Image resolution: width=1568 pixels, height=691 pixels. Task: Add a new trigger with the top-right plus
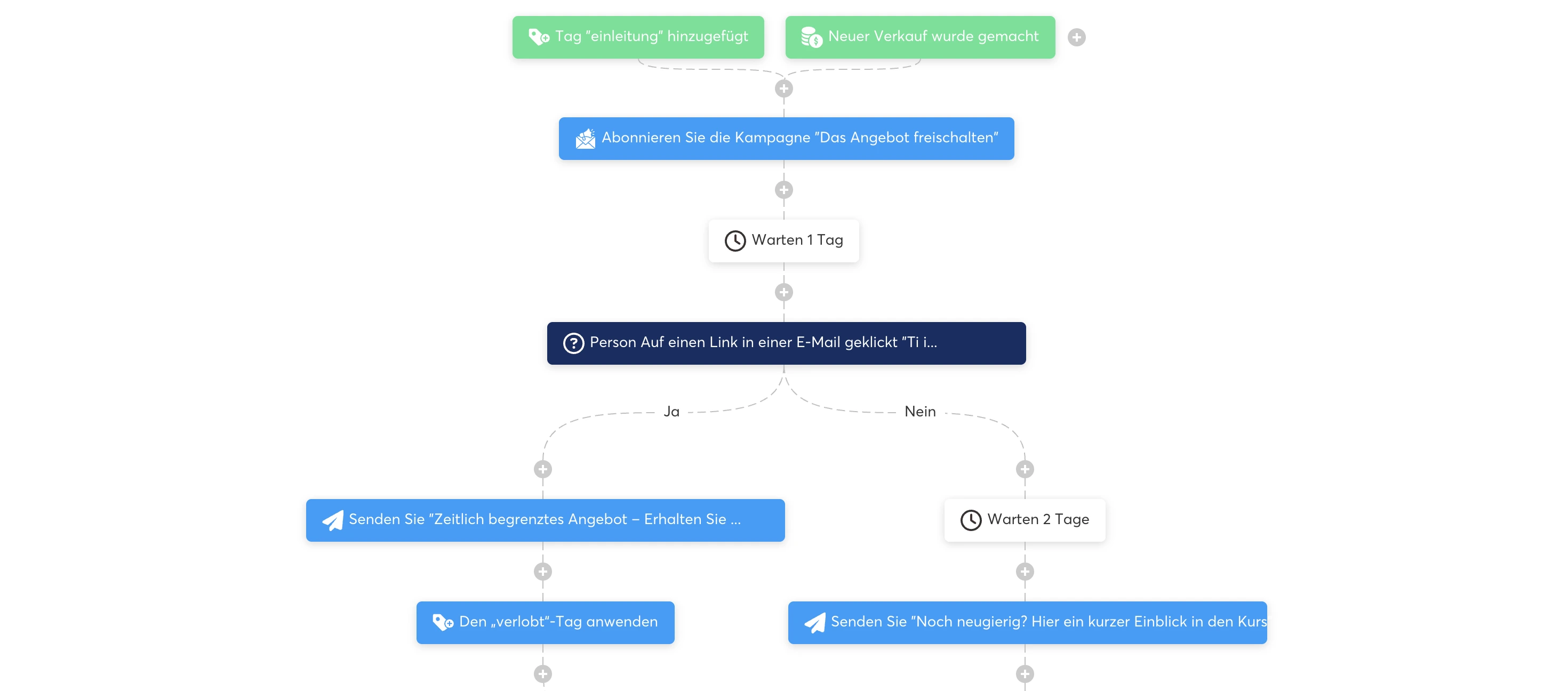point(1076,37)
